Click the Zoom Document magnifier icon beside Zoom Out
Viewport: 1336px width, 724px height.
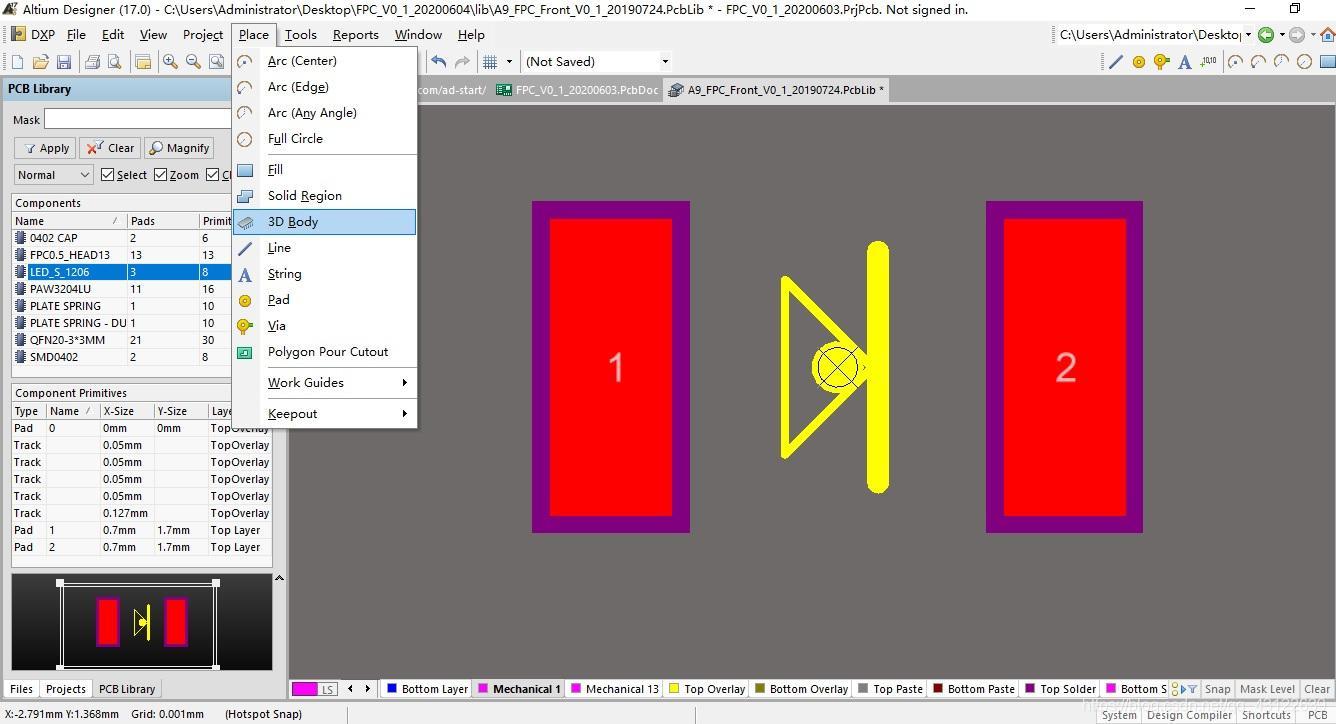coord(216,62)
